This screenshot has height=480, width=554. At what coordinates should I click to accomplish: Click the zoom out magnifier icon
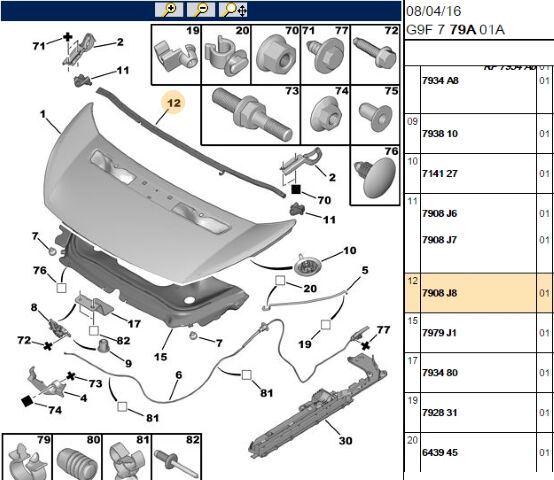click(201, 10)
